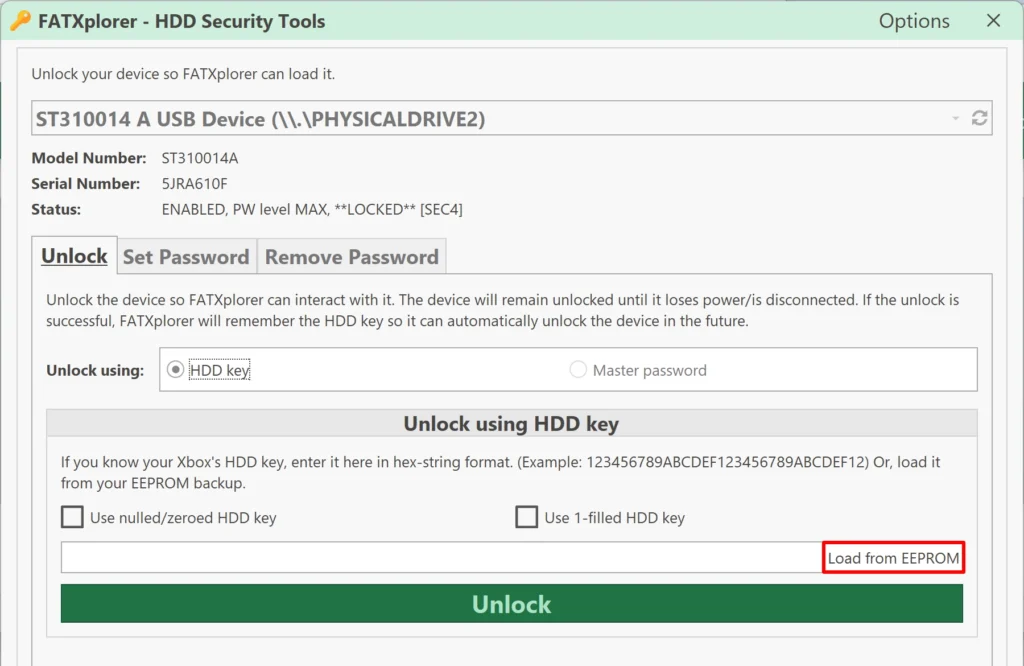Select the HDD key radio button
Screen dimensions: 1024x666
[x=175, y=370]
